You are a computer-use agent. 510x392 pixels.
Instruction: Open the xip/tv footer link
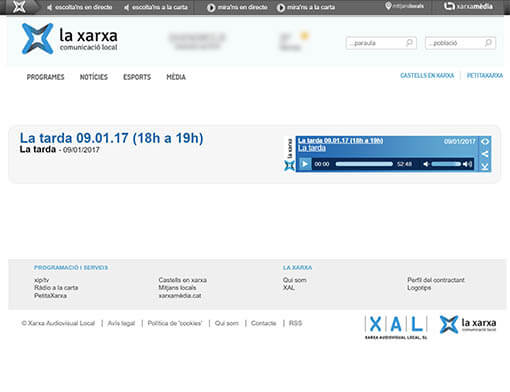pyautogui.click(x=41, y=280)
